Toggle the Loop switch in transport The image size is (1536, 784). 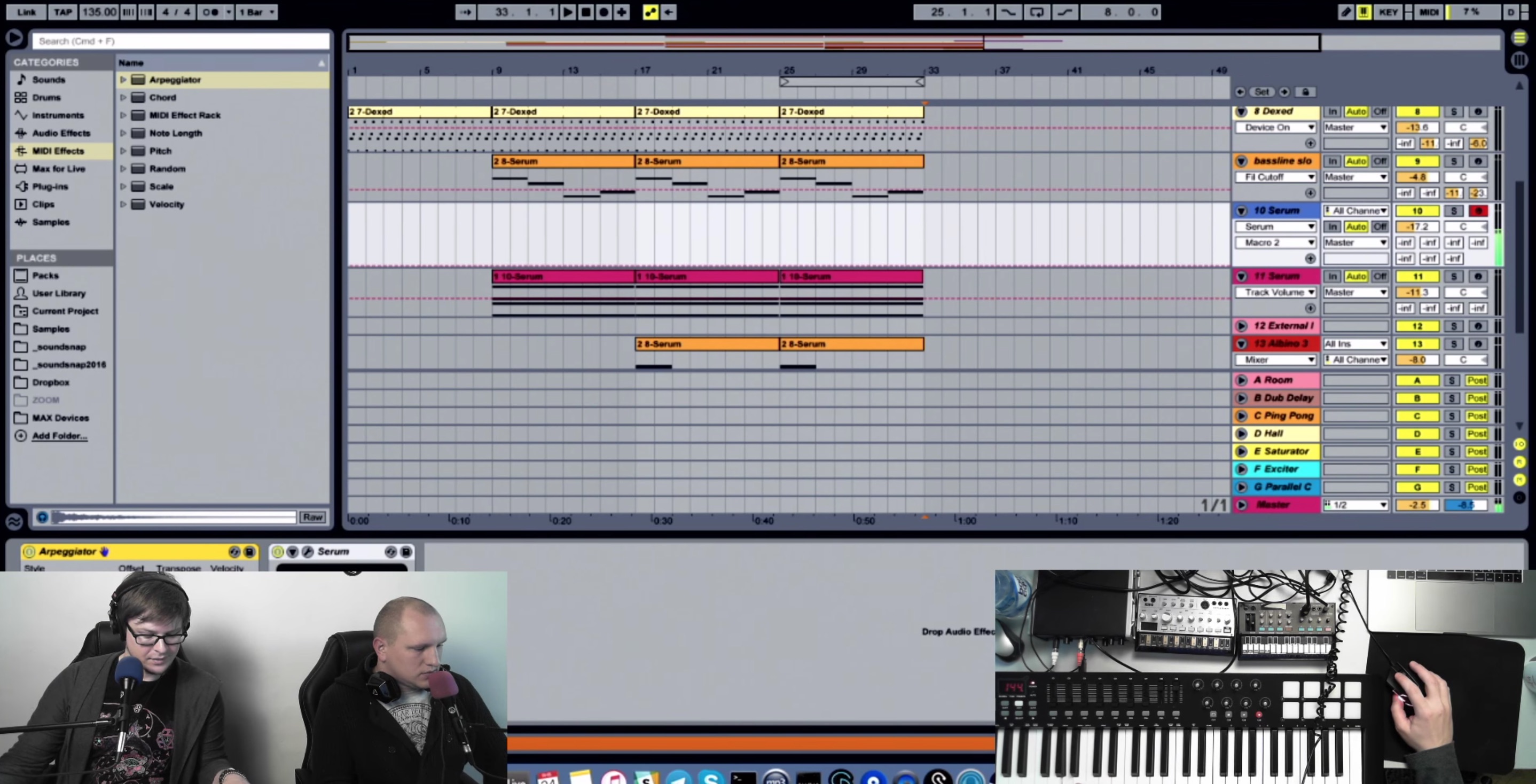pos(1037,12)
